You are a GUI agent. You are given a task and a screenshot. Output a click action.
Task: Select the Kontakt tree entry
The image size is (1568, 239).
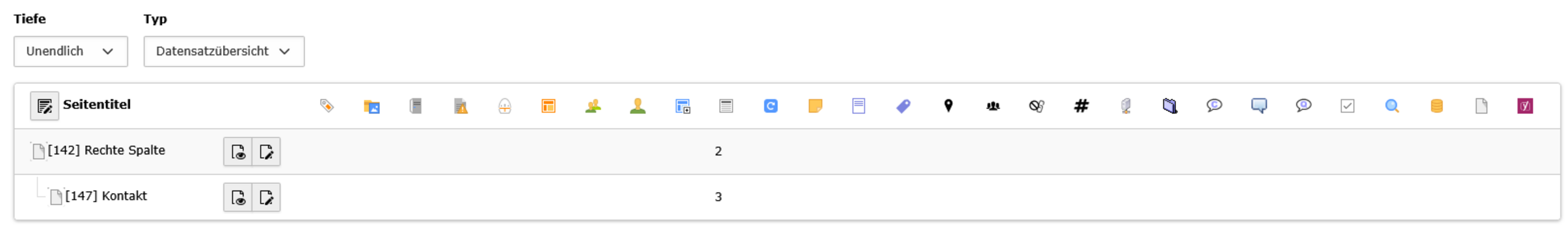106,195
